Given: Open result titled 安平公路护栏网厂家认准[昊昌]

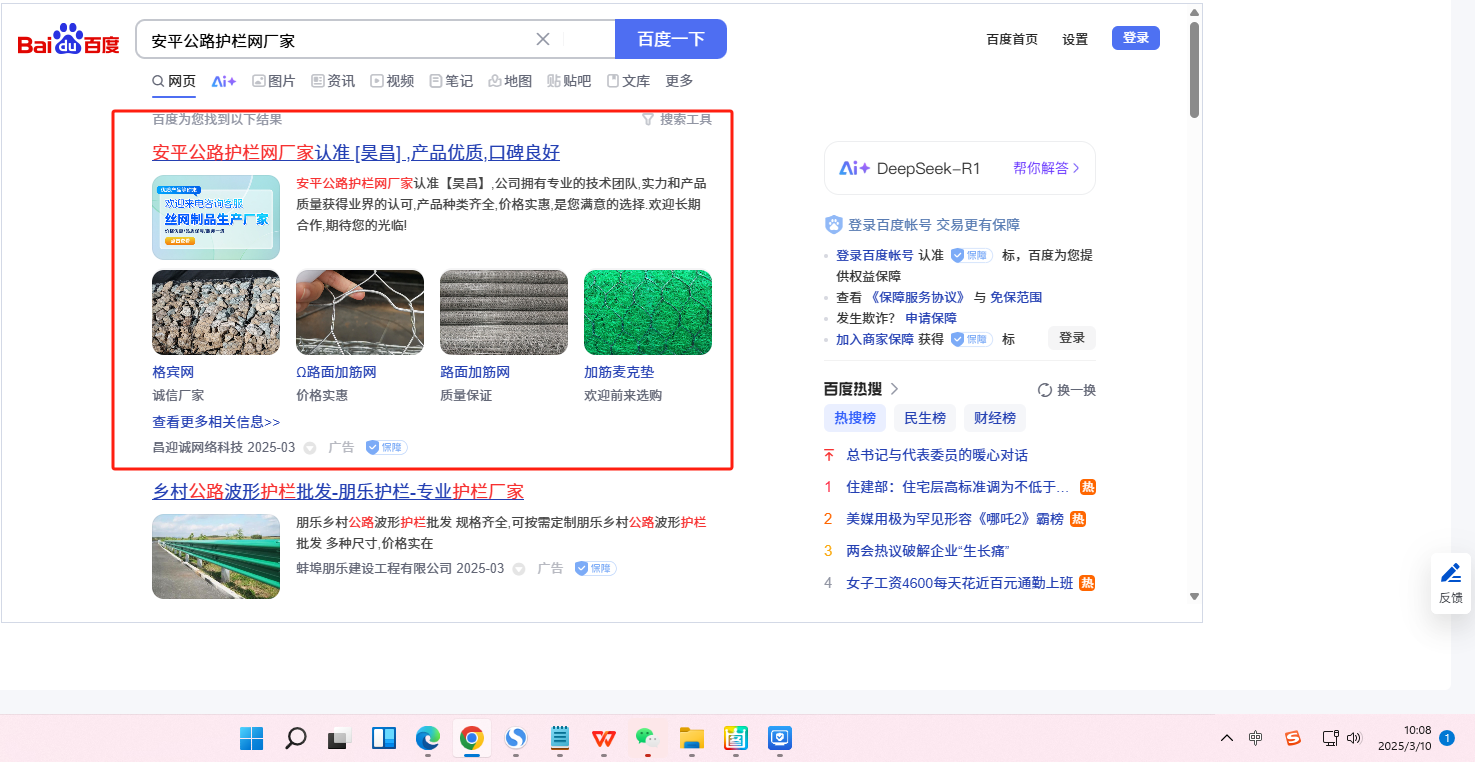Looking at the screenshot, I should (x=356, y=152).
